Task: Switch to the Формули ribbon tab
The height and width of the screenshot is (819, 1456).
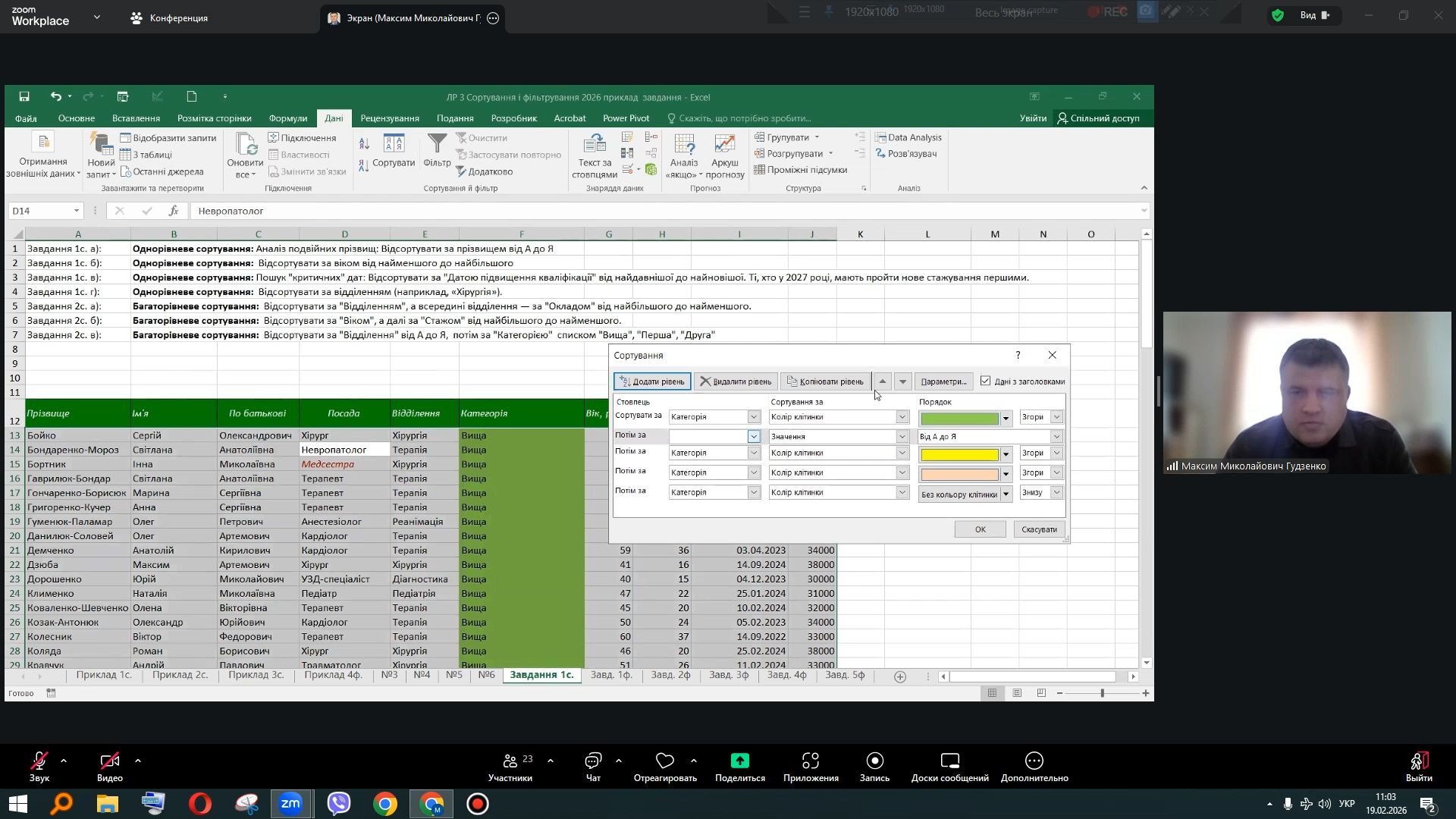Action: point(287,118)
